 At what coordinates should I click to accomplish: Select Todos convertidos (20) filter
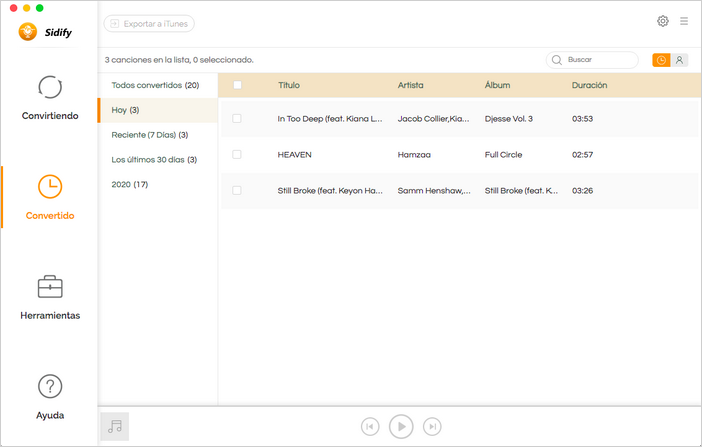pos(158,85)
